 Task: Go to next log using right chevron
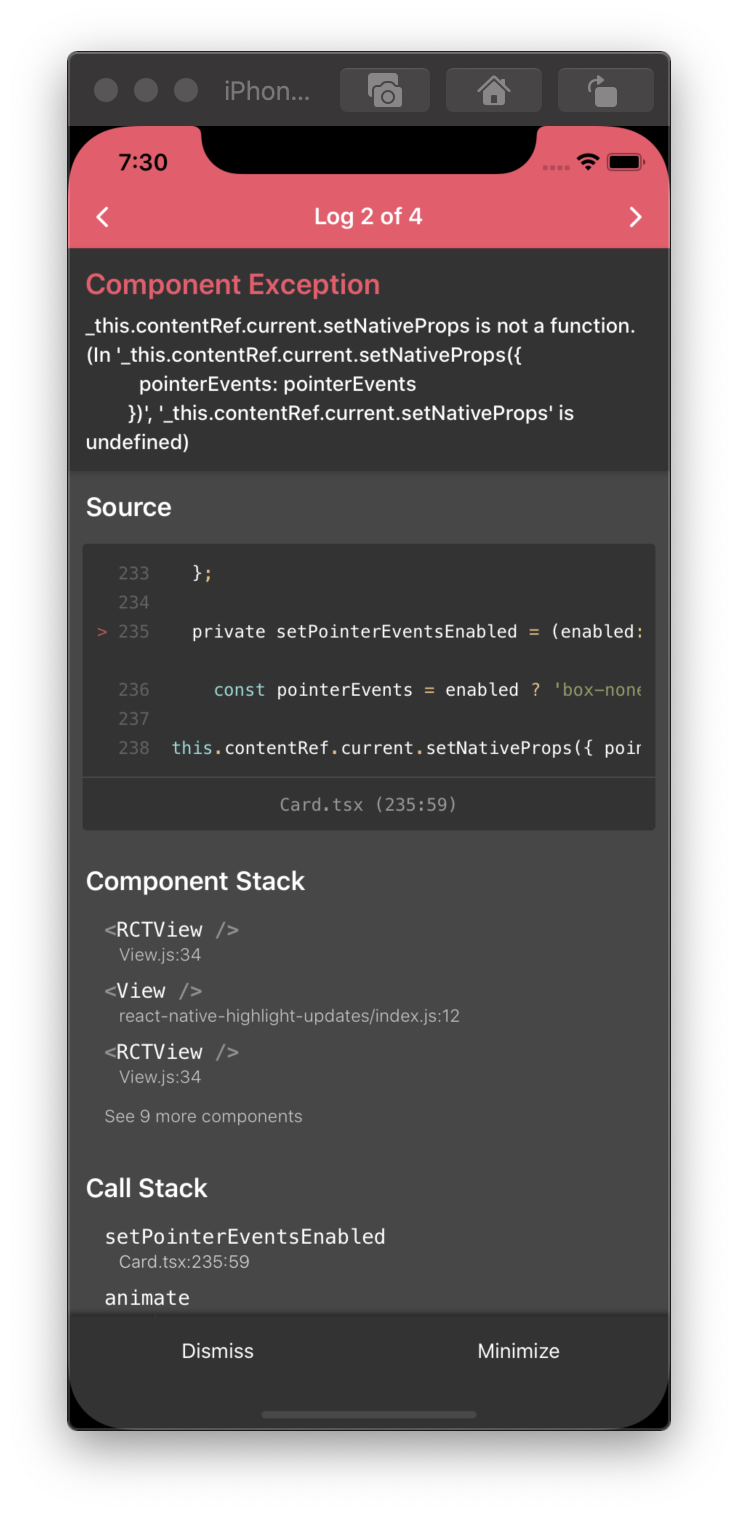[x=635, y=216]
